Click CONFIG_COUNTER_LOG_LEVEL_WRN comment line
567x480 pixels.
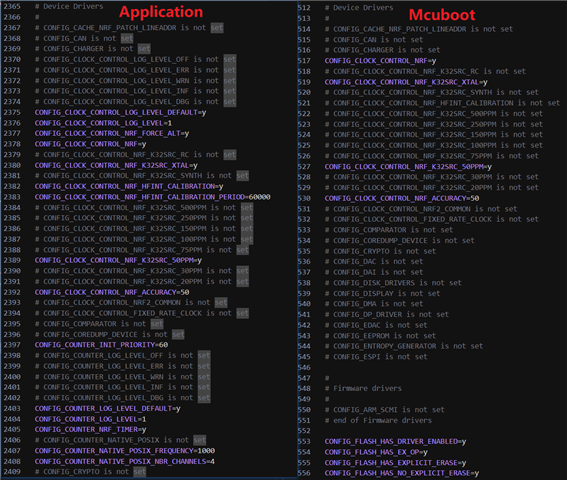[x=123, y=377]
